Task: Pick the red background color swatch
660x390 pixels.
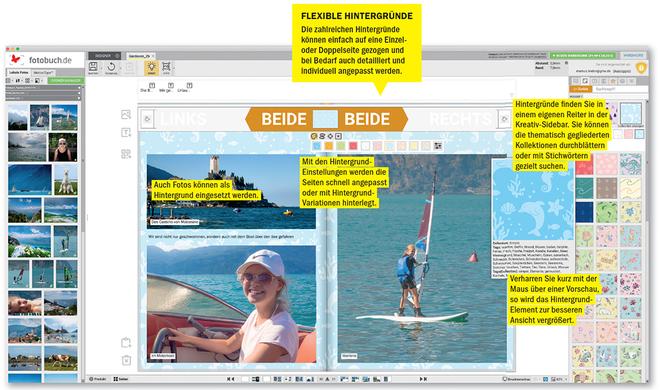Action: point(353,146)
